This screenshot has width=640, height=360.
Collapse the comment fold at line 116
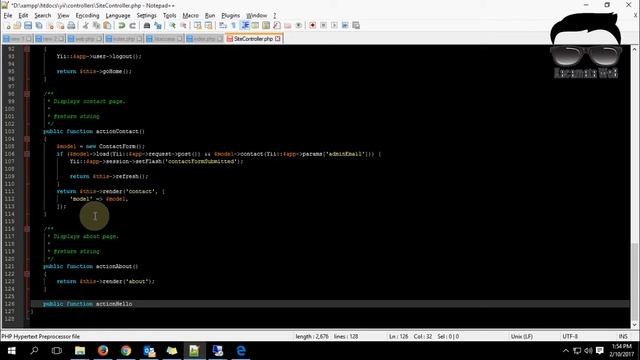point(27,229)
